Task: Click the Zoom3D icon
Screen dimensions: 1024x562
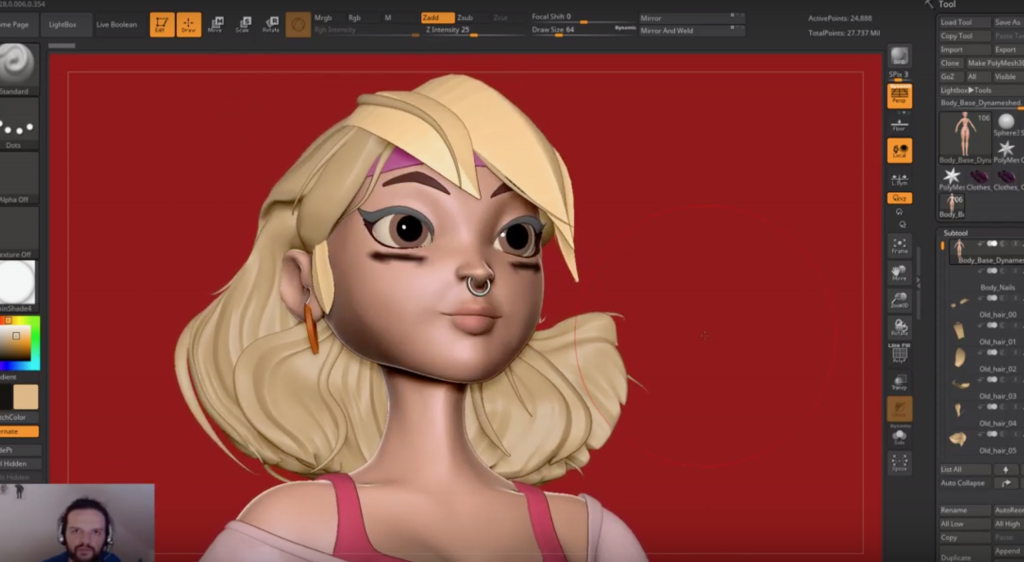Action: coord(899,300)
